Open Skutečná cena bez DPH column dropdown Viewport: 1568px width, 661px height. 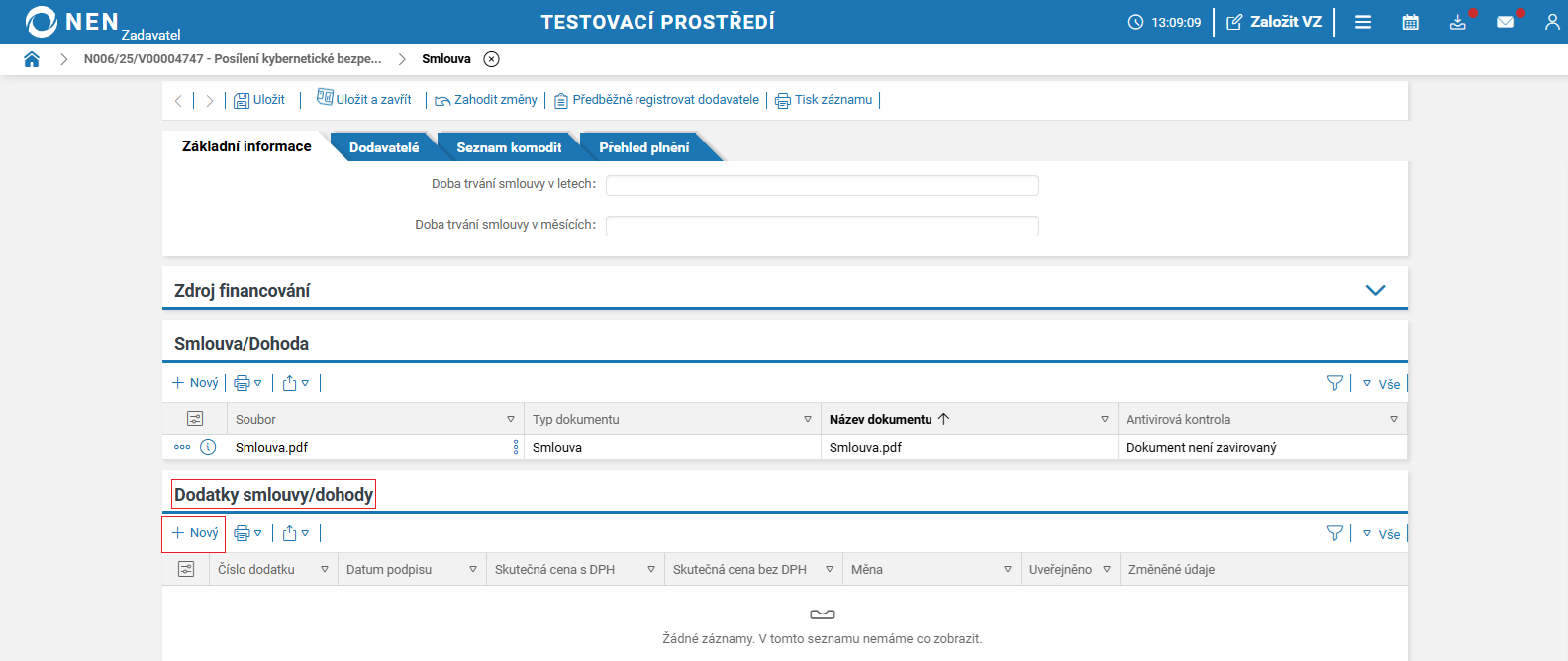coord(830,569)
